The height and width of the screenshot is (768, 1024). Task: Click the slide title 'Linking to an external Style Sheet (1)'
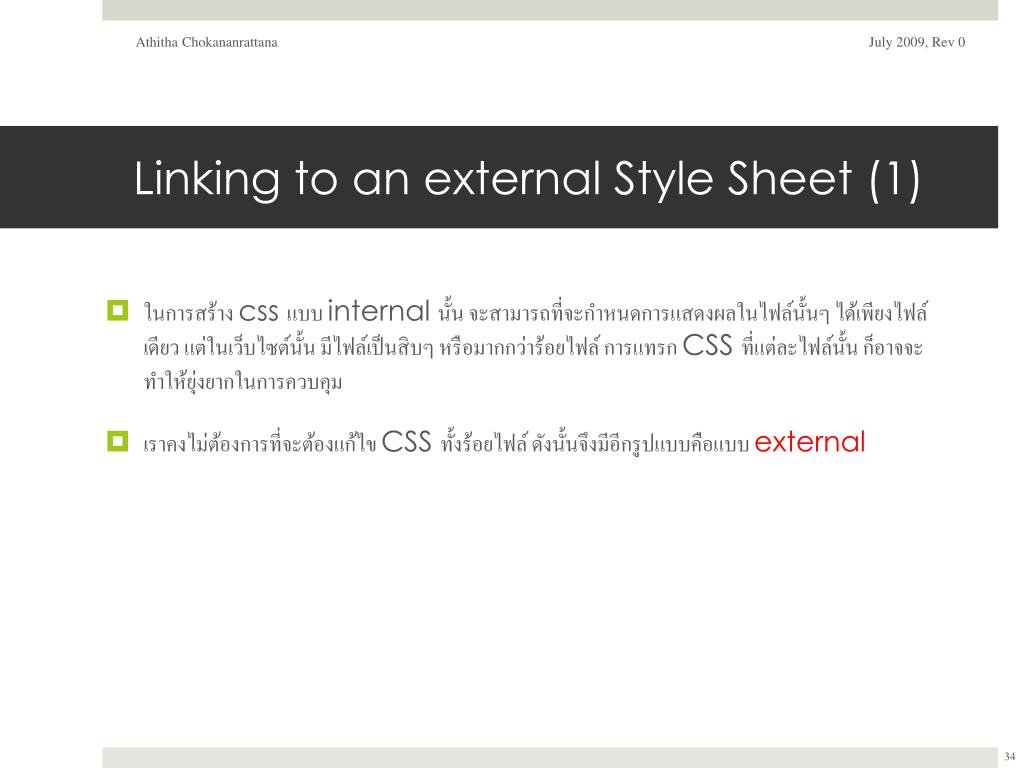(527, 178)
